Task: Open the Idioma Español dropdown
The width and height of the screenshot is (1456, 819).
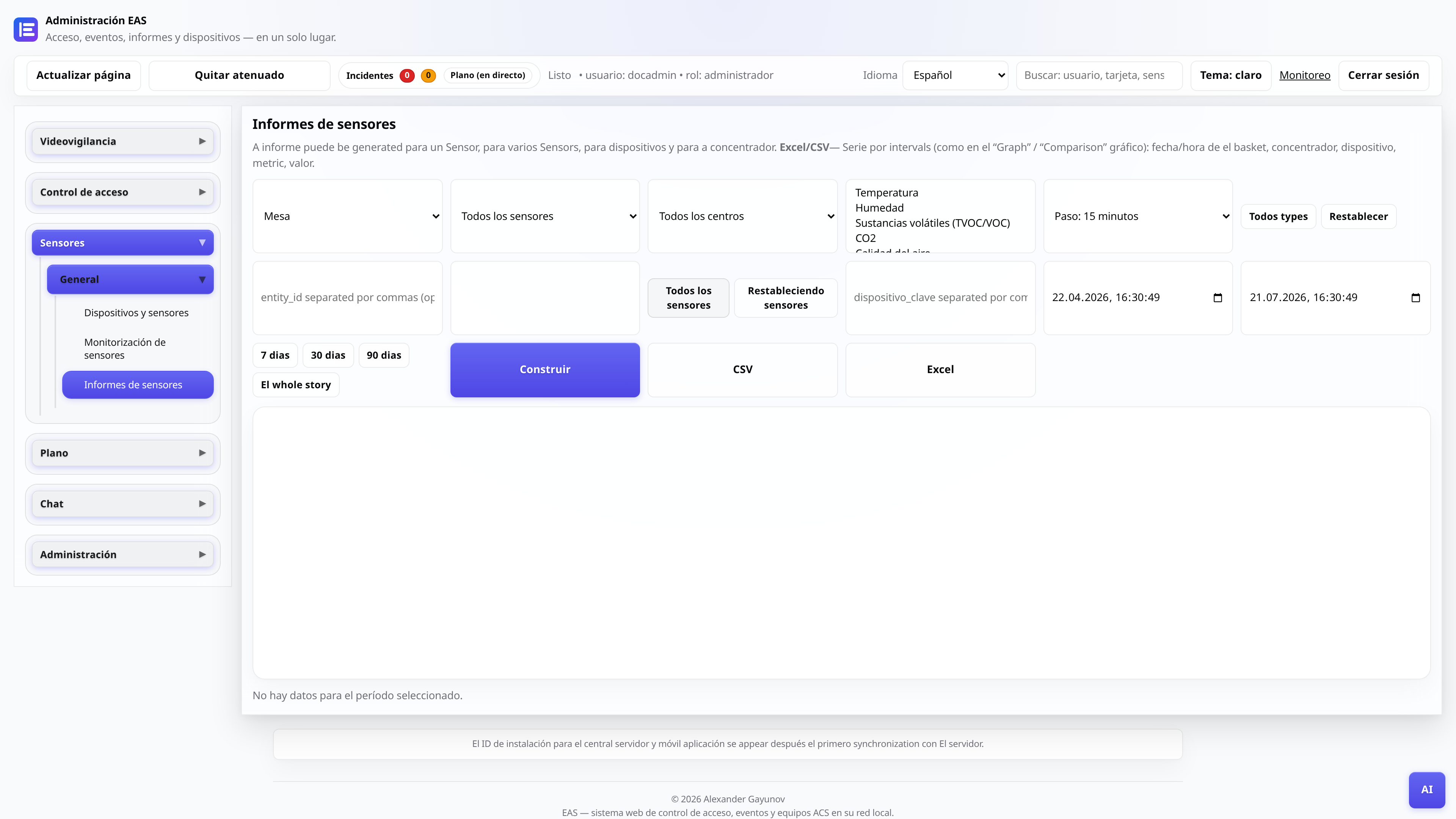Action: pyautogui.click(x=955, y=75)
